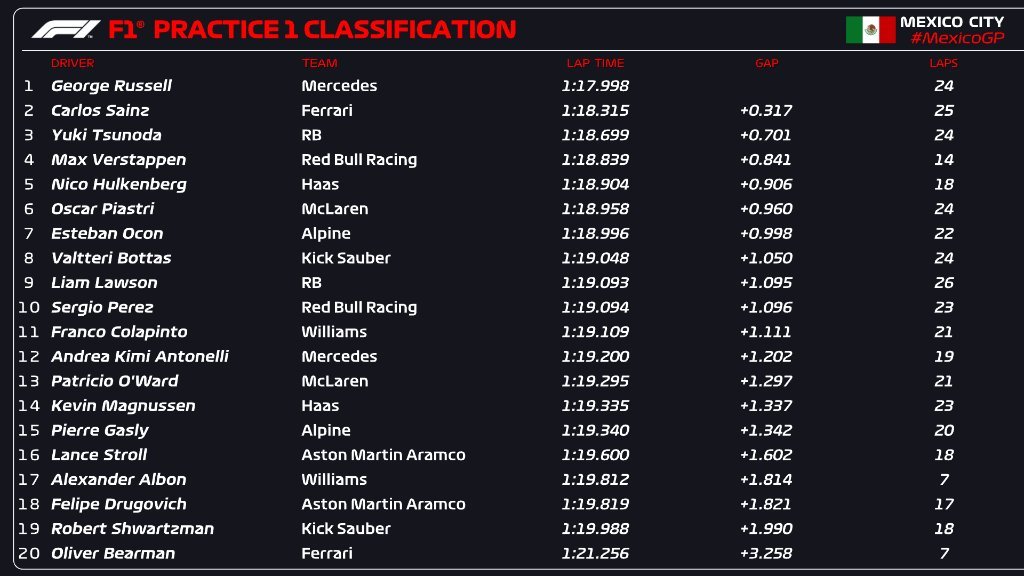Click the Mexico City location label

[x=951, y=21]
